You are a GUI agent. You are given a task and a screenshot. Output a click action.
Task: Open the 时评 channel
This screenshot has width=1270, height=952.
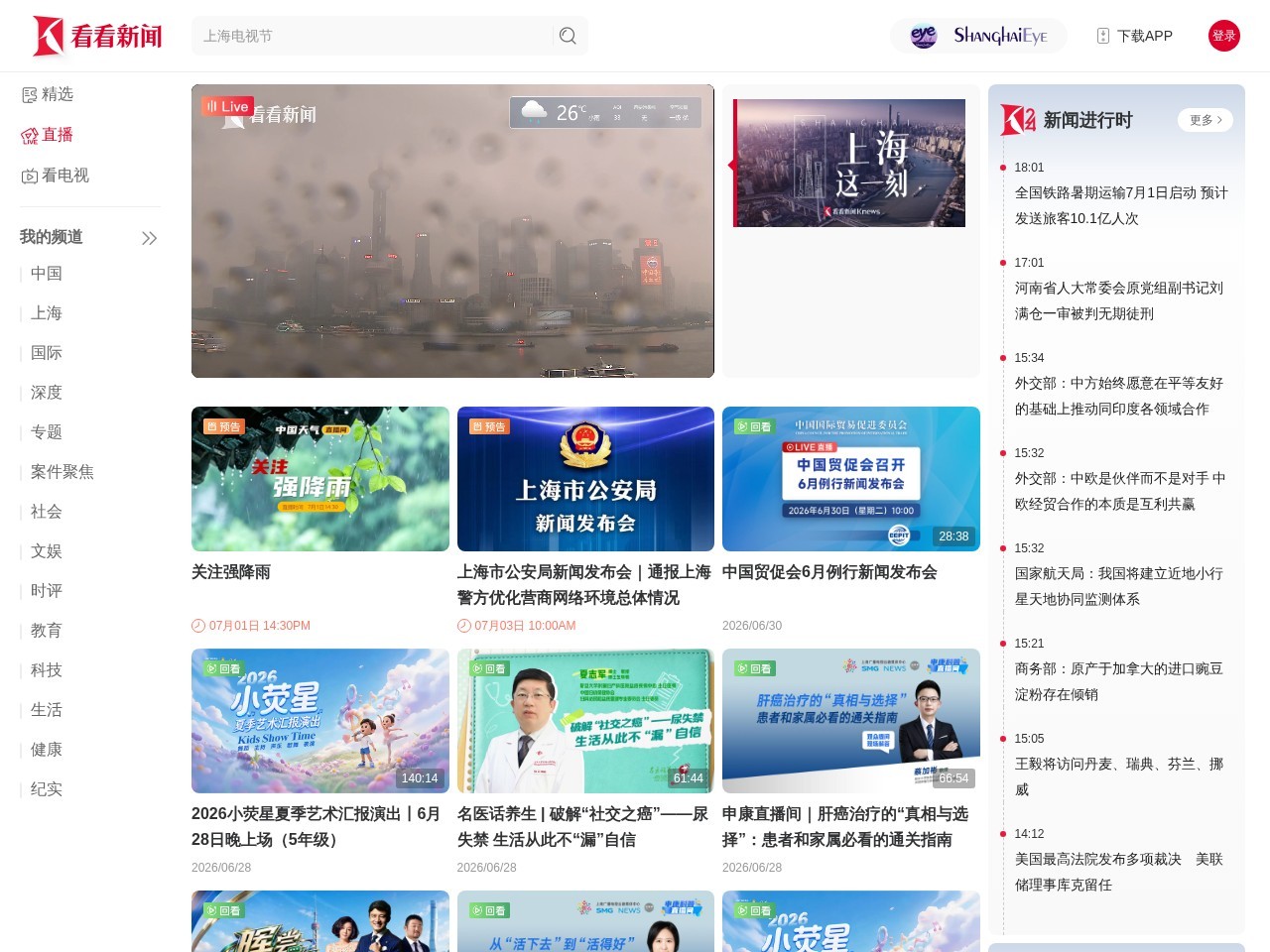click(x=47, y=591)
